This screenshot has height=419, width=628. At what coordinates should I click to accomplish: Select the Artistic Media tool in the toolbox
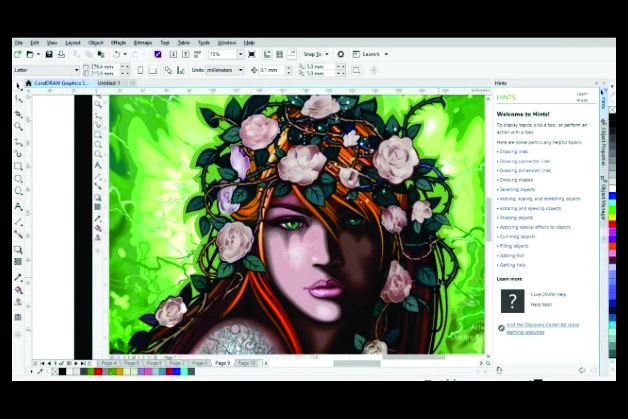[18, 153]
